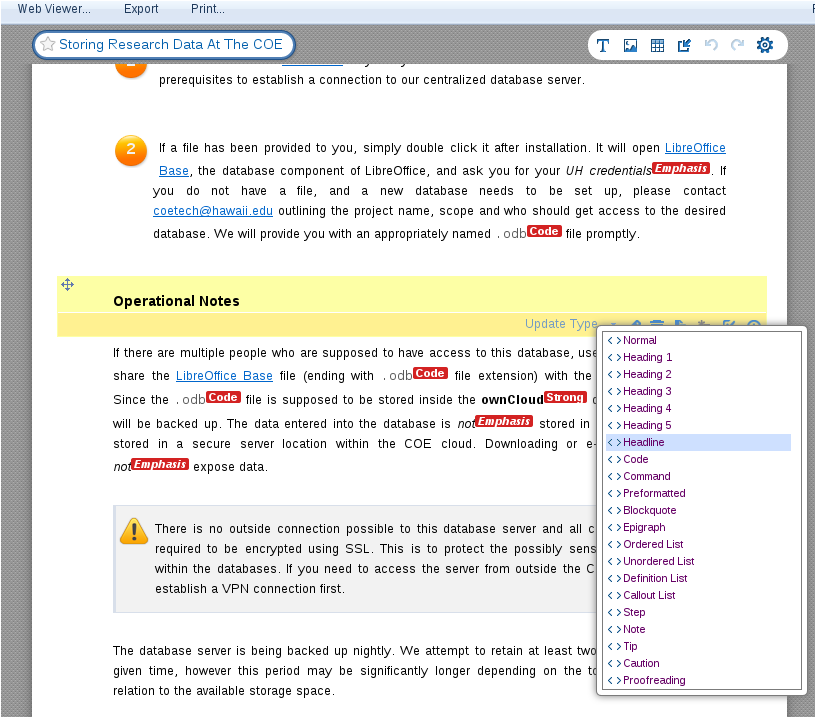Select Heading 1 from the type list
The image size is (816, 718).
click(698, 357)
